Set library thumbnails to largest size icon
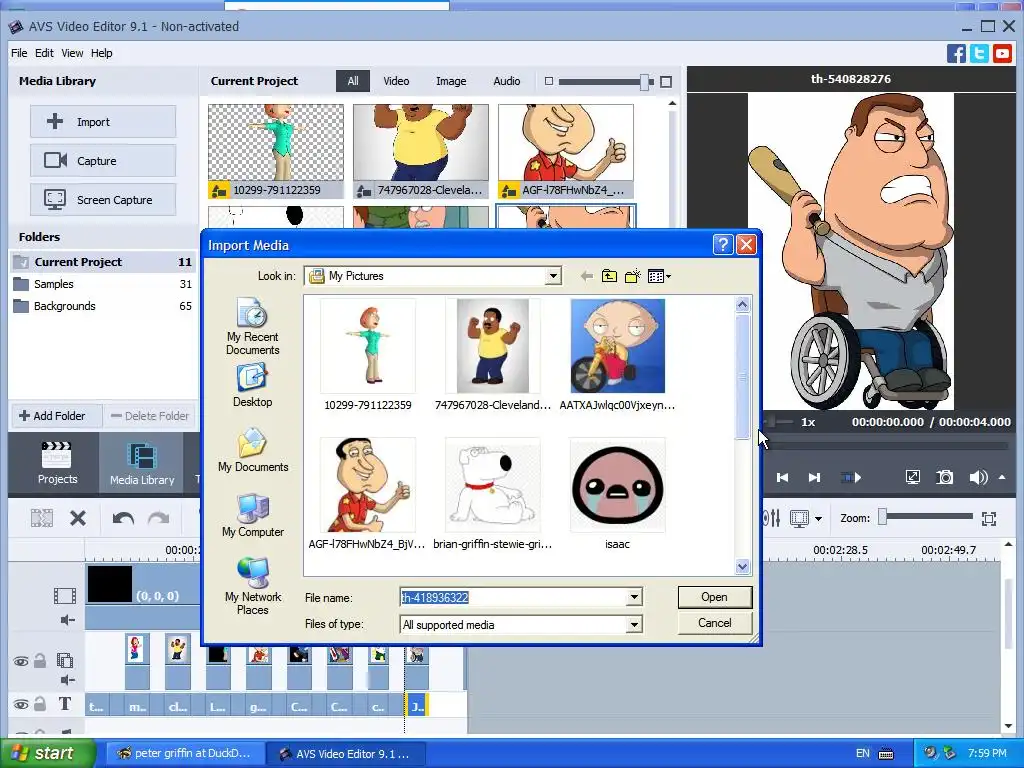1024x768 pixels. click(x=666, y=82)
